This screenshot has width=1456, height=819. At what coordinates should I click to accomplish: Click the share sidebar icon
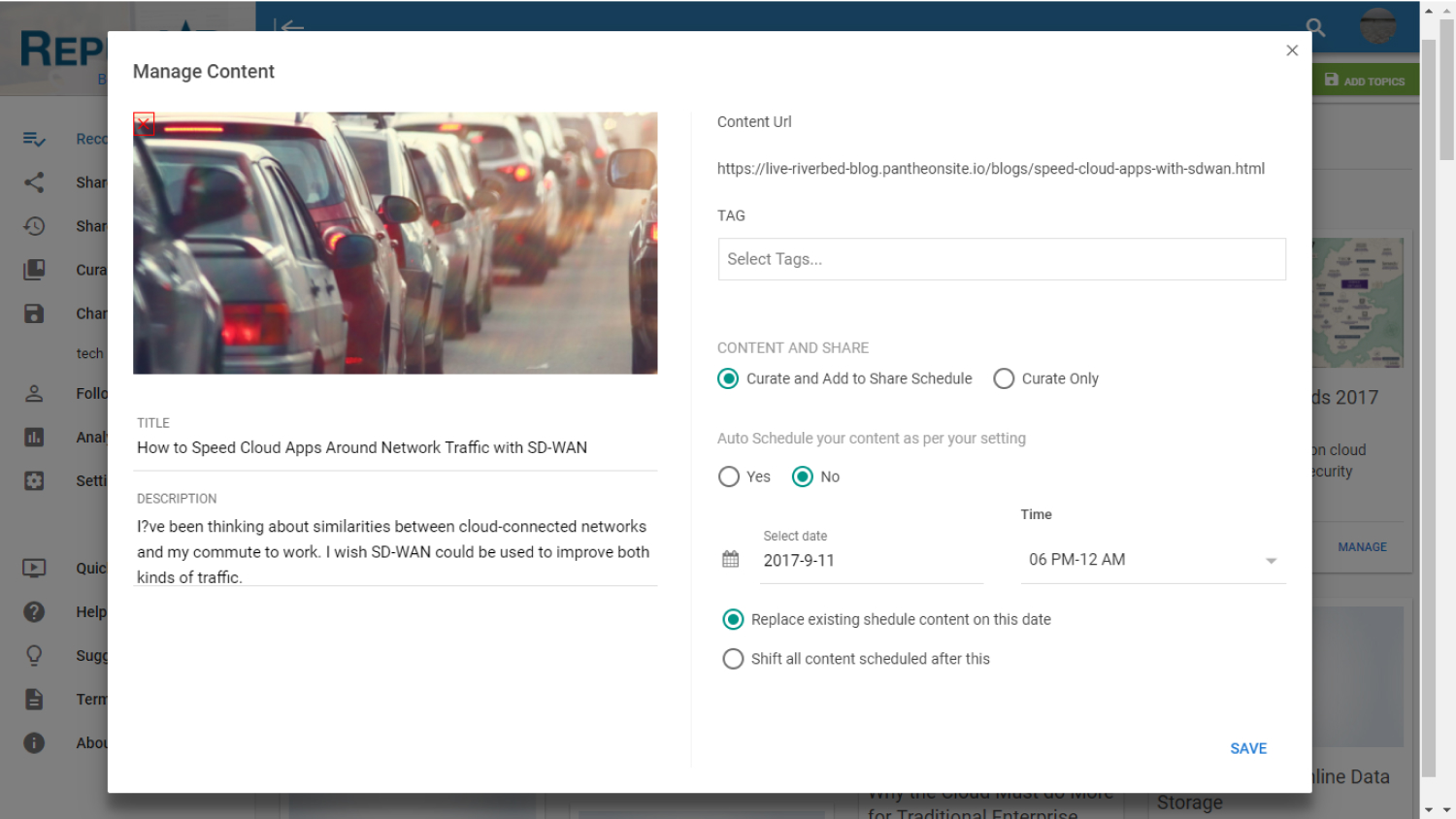click(x=34, y=182)
